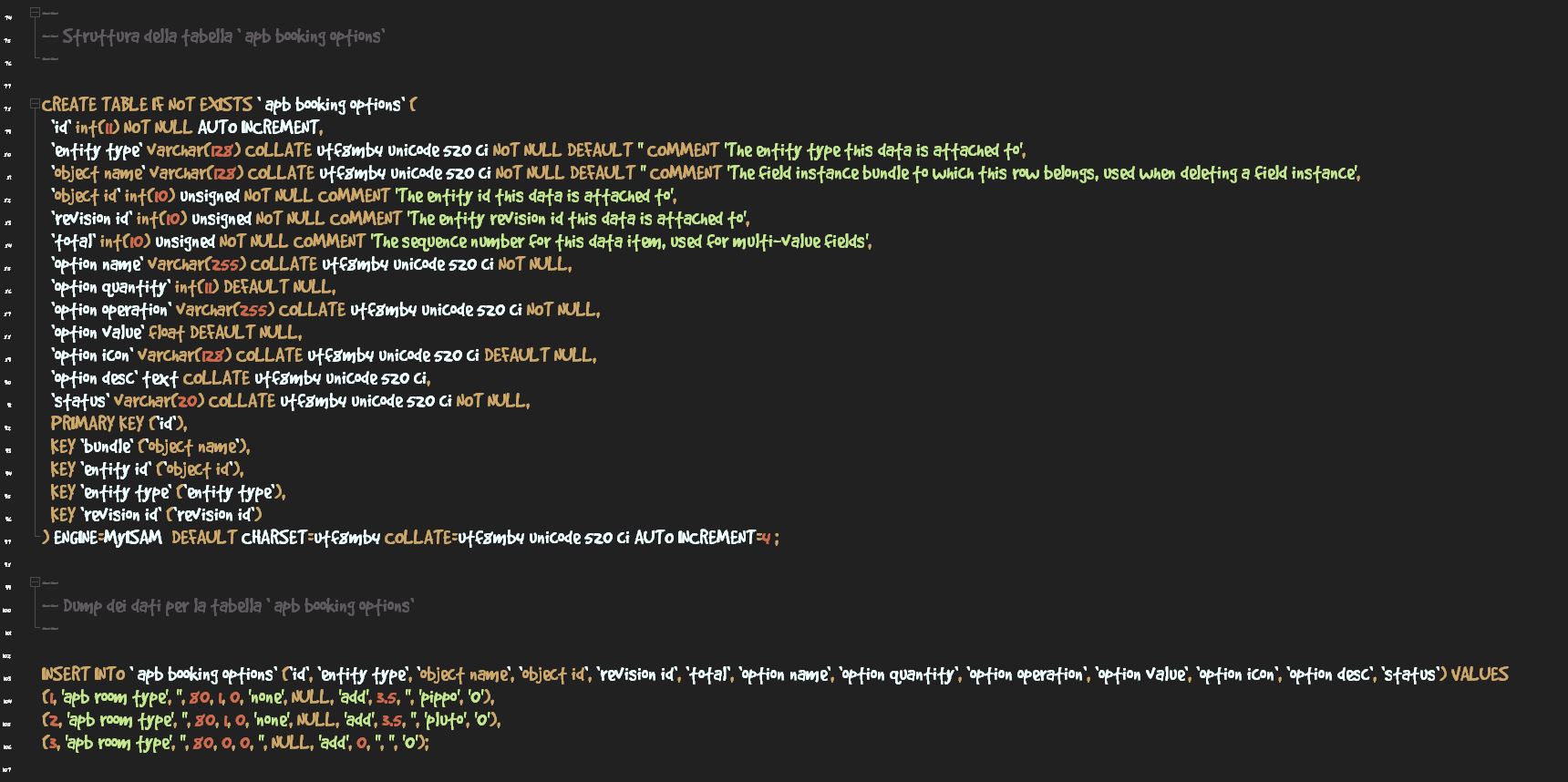
Task: Click `option operation` column definition name
Action: coord(110,310)
